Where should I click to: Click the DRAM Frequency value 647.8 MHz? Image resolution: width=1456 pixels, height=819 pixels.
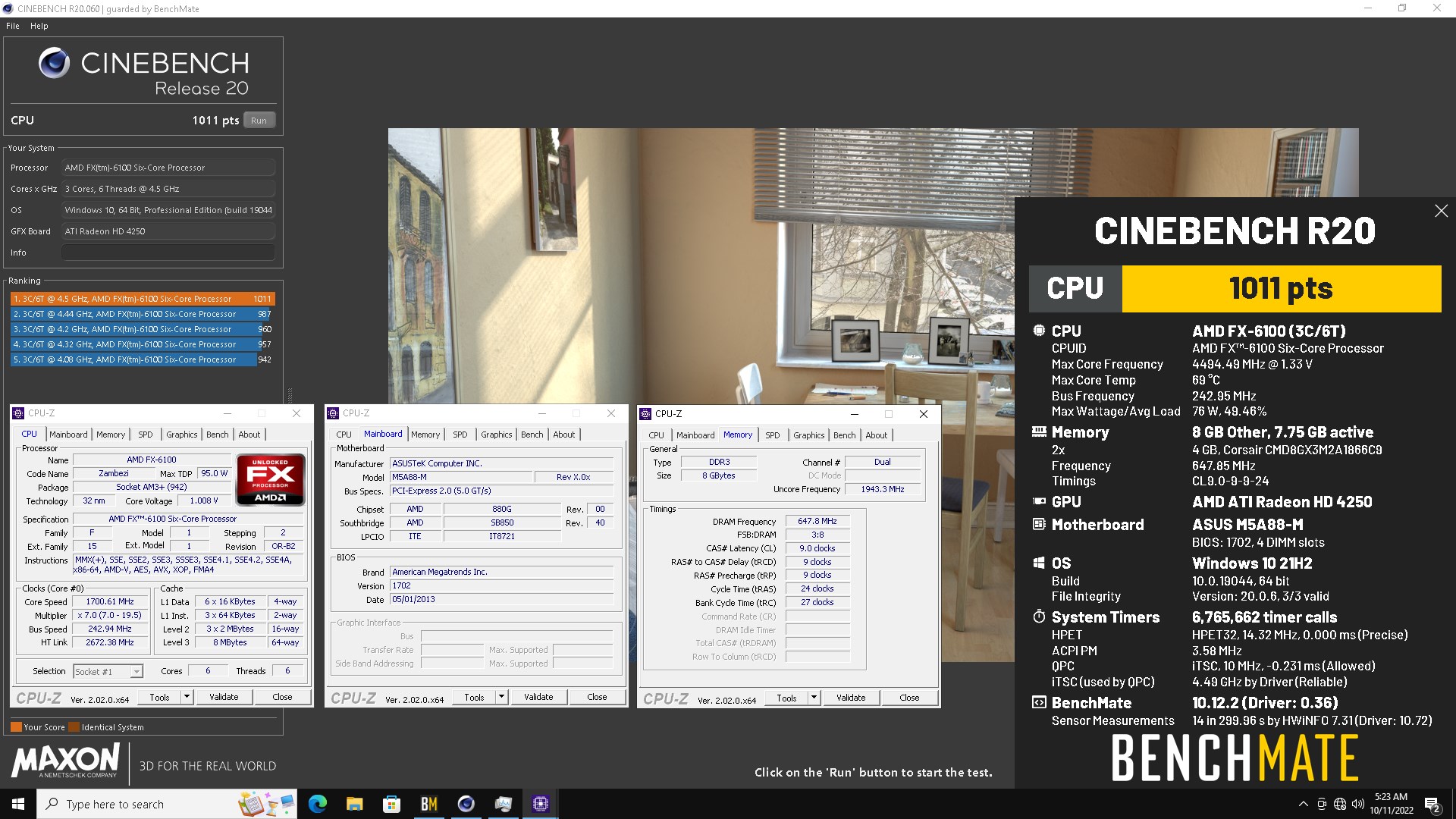click(x=817, y=521)
